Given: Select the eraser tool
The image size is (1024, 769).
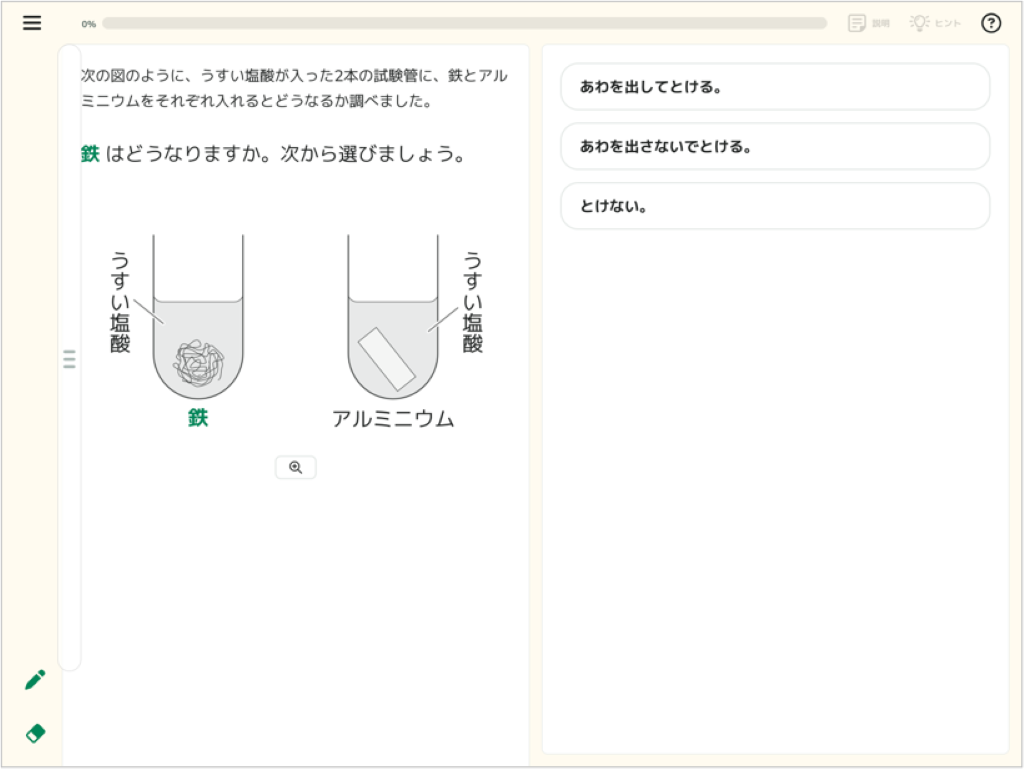Looking at the screenshot, I should [x=35, y=733].
